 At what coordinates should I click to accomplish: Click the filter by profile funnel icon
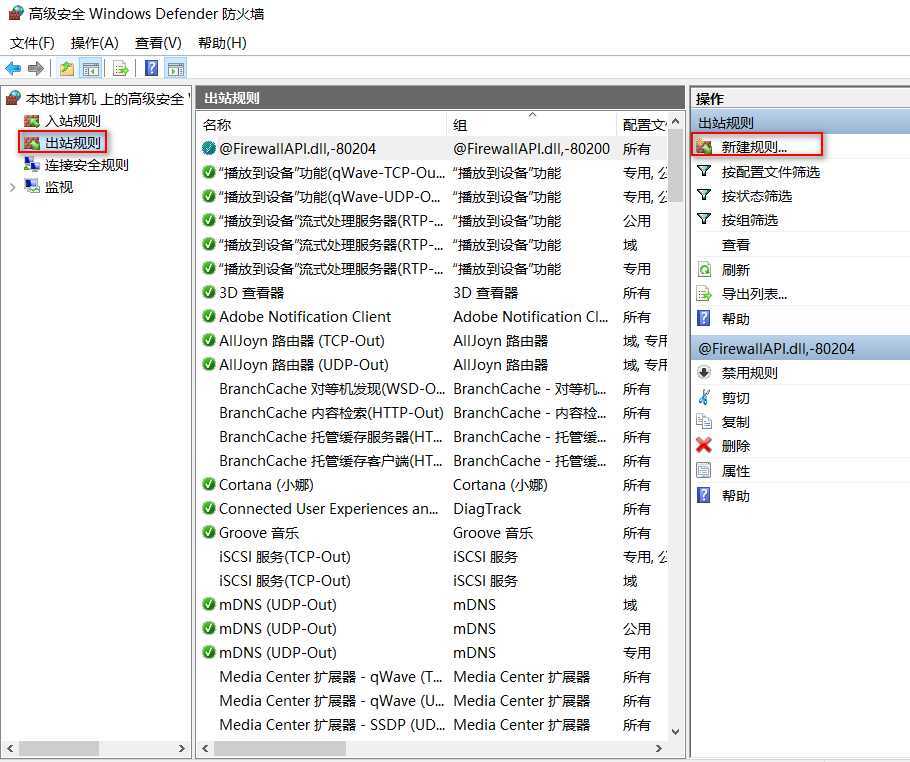coord(704,171)
